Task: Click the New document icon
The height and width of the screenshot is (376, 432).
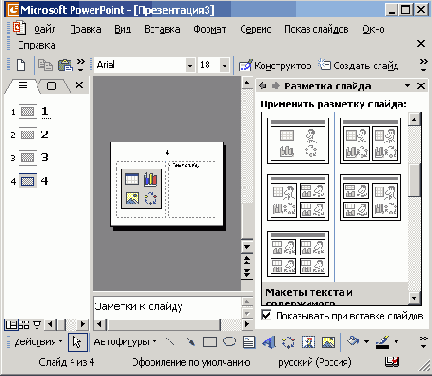Action: click(x=21, y=65)
